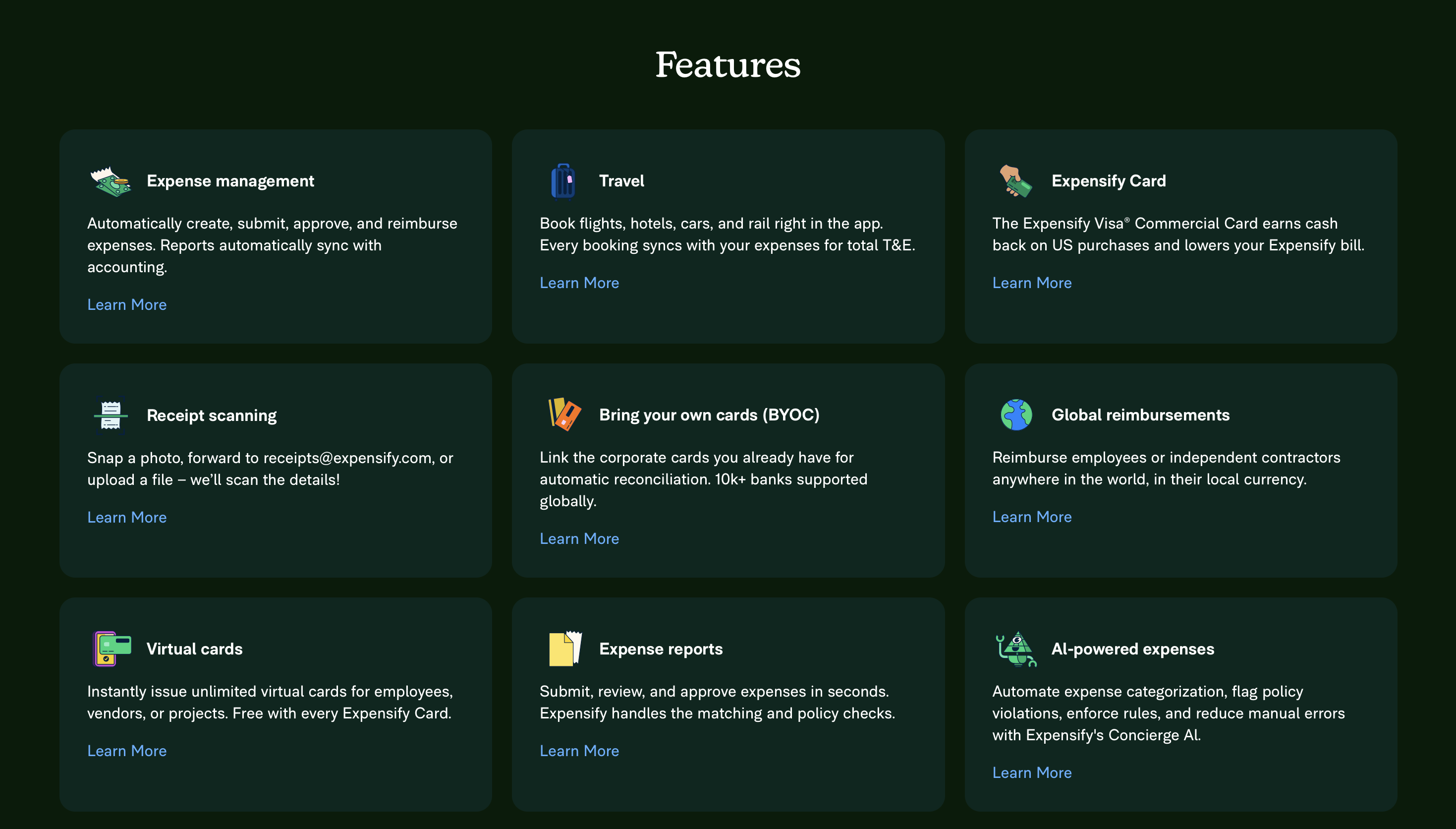Follow Learn More for Virtual cards
Screen dimensions: 1456x829
click(127, 751)
